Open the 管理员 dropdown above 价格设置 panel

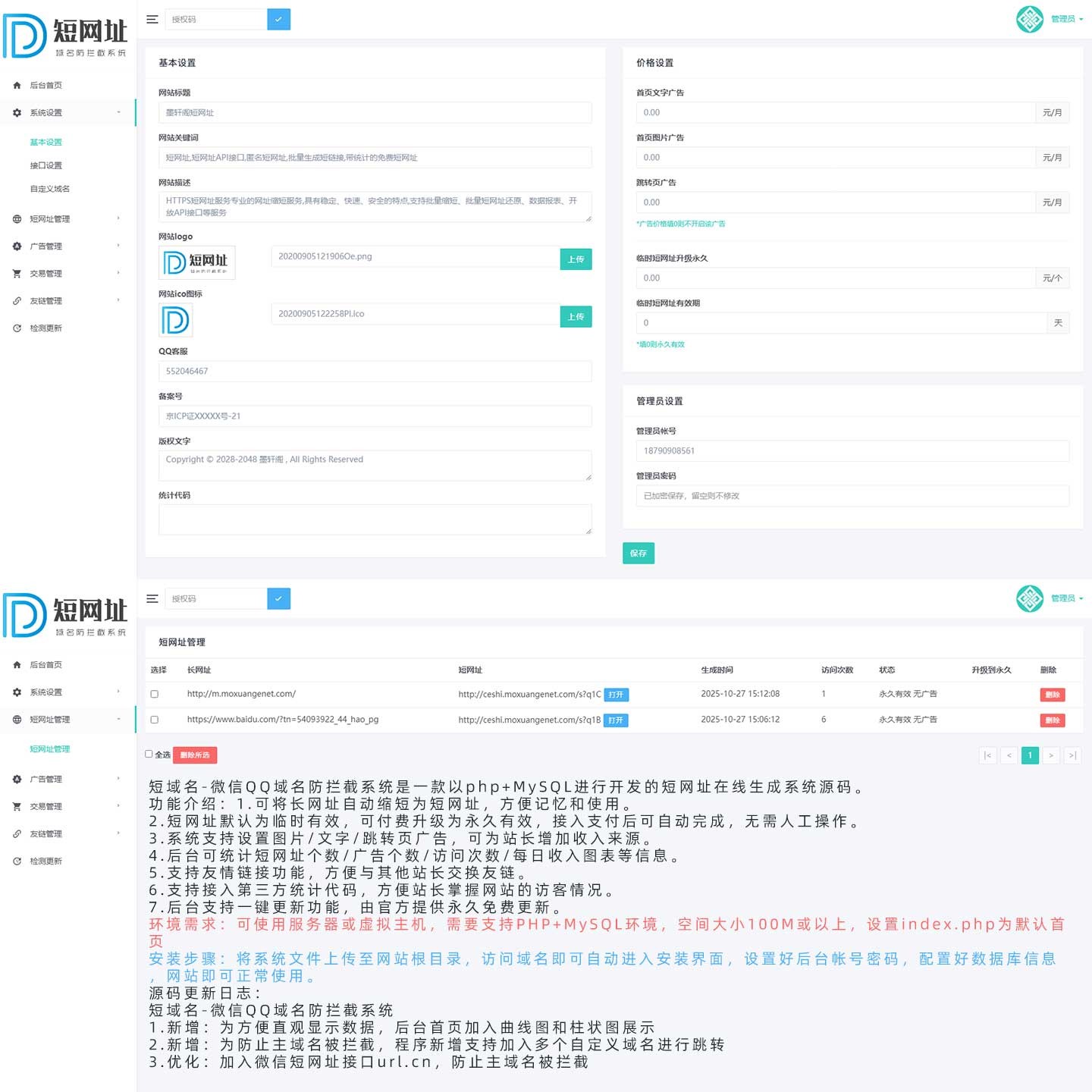[1065, 20]
